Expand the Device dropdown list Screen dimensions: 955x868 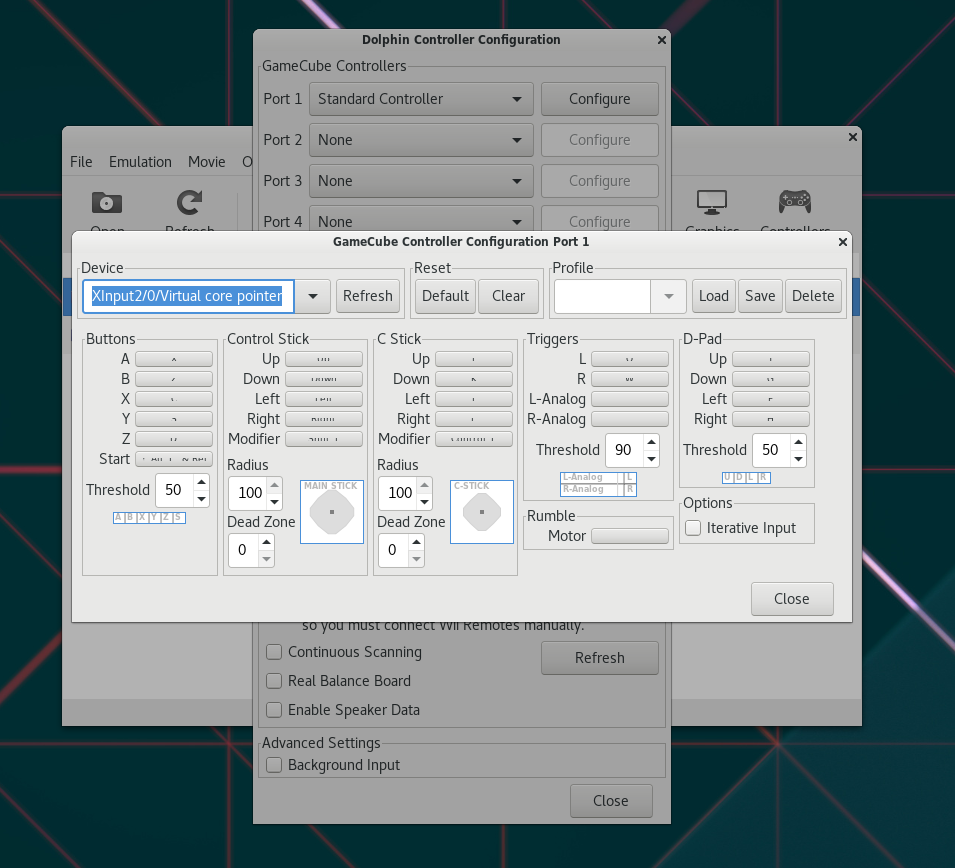click(313, 296)
